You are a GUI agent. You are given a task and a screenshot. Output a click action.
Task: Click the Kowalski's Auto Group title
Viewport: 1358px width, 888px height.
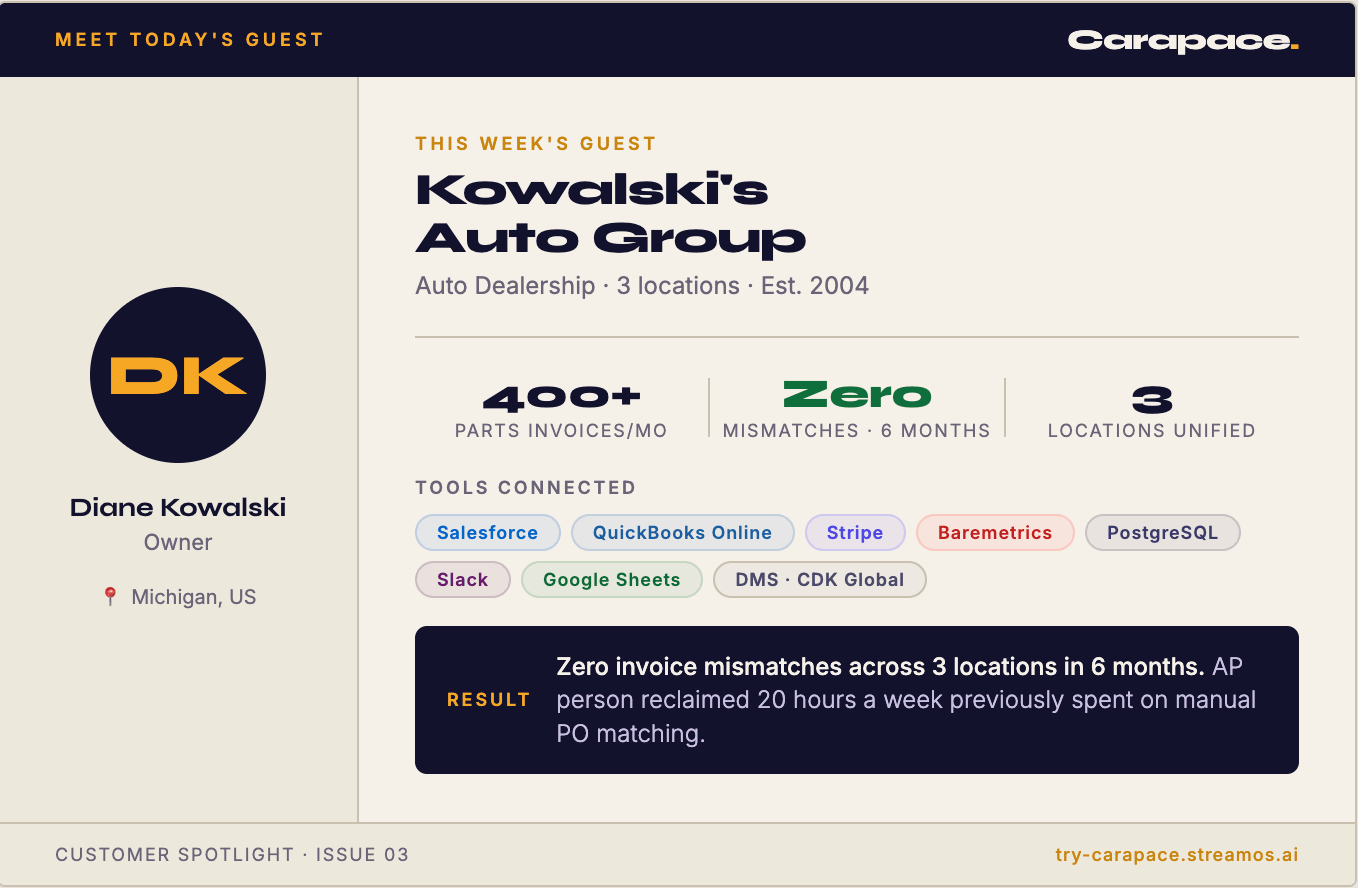click(x=611, y=214)
